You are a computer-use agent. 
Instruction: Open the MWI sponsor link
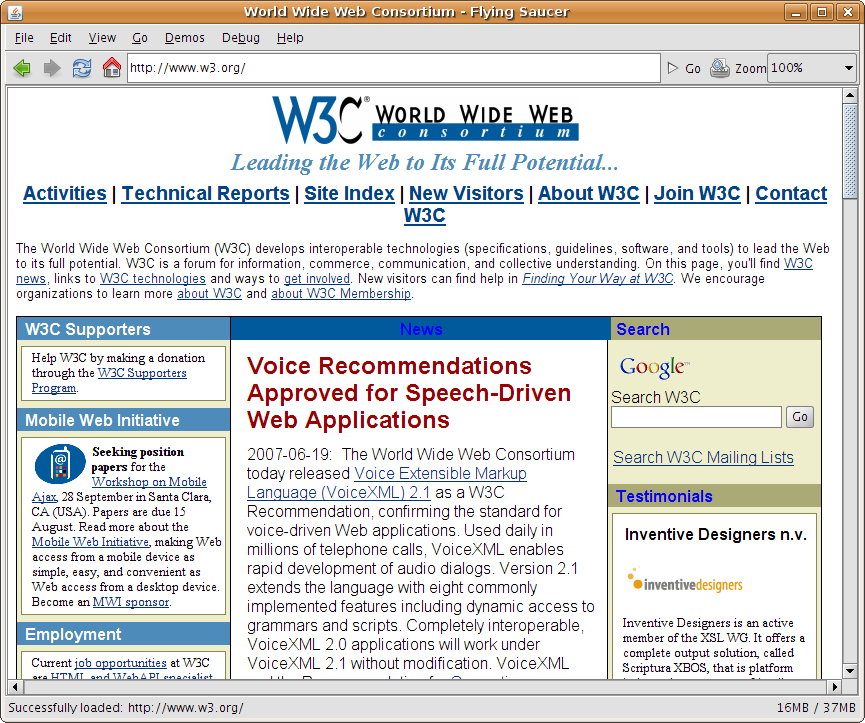(x=131, y=602)
